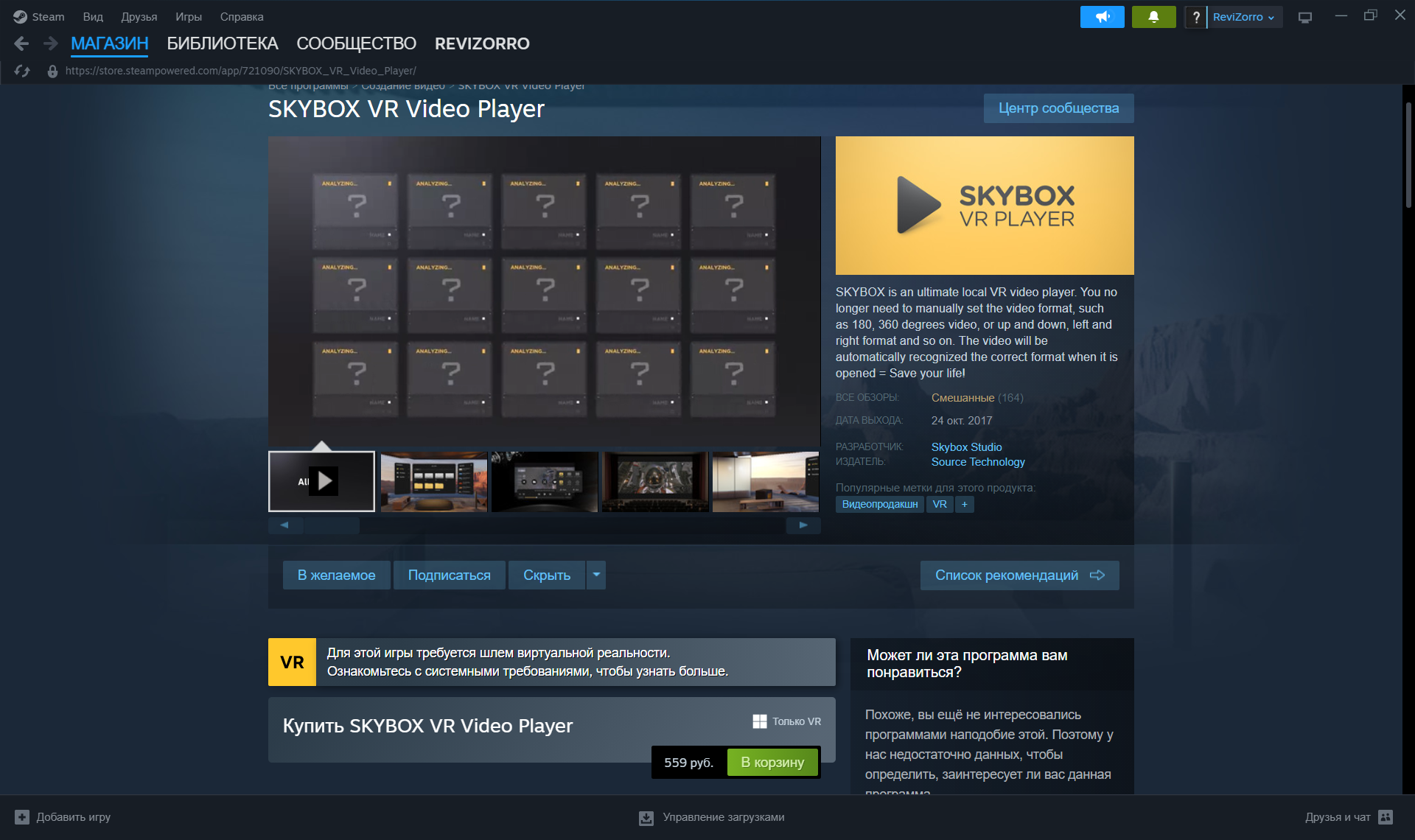Click the VR tag
Viewport: 1415px width, 840px height.
[x=940, y=504]
